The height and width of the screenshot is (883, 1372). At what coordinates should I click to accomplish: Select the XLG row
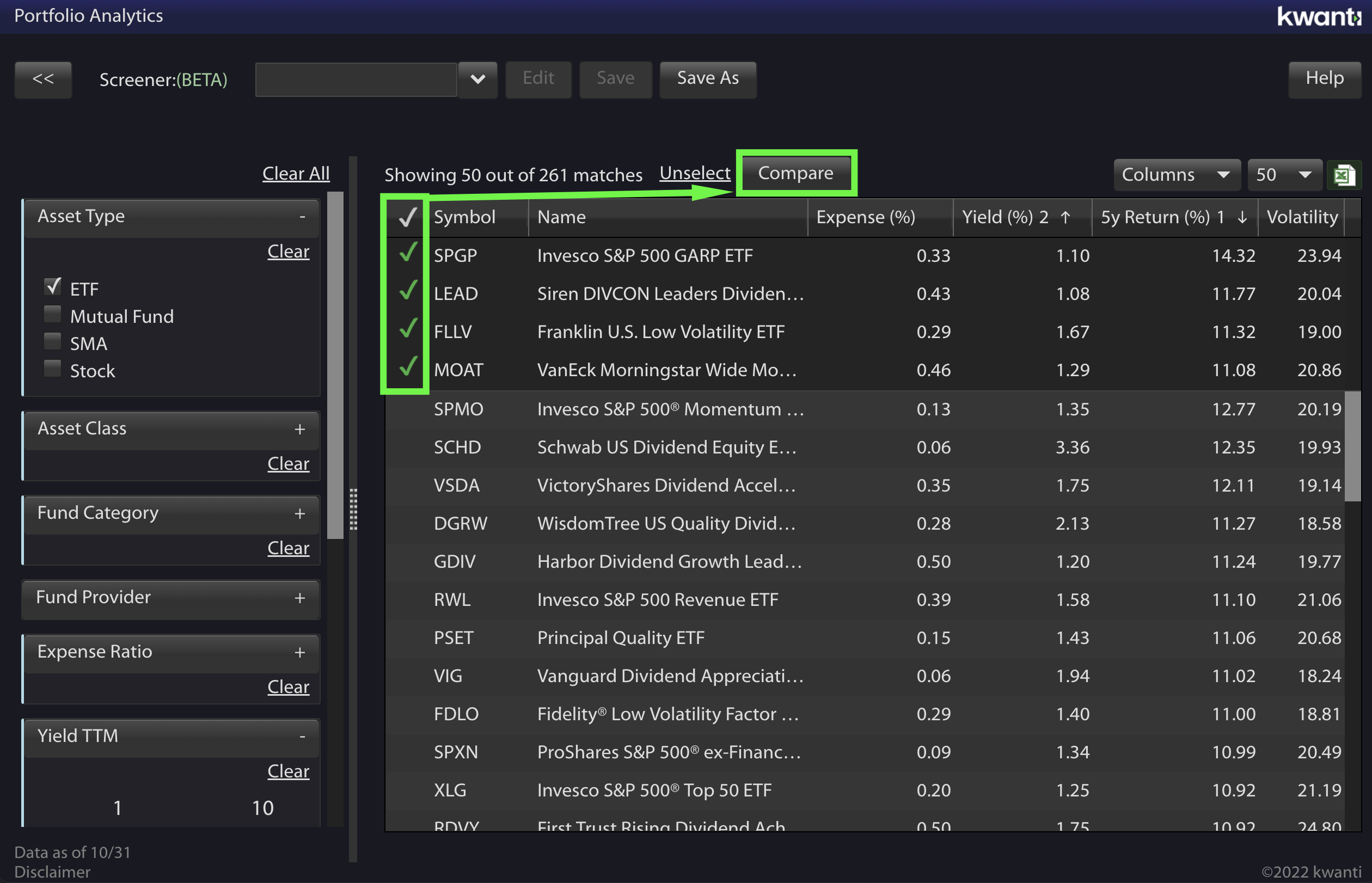865,790
